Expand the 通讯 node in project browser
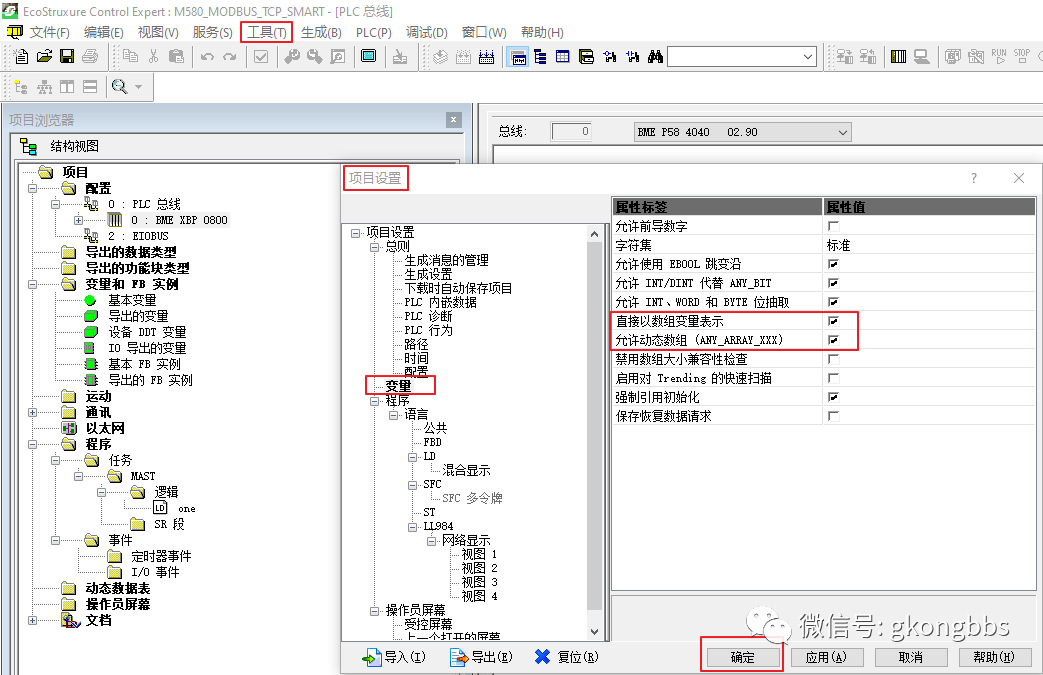This screenshot has height=675, width=1043. [x=32, y=412]
